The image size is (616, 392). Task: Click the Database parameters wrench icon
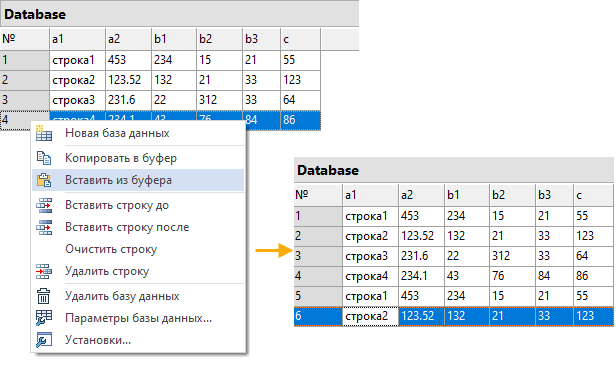tap(44, 318)
